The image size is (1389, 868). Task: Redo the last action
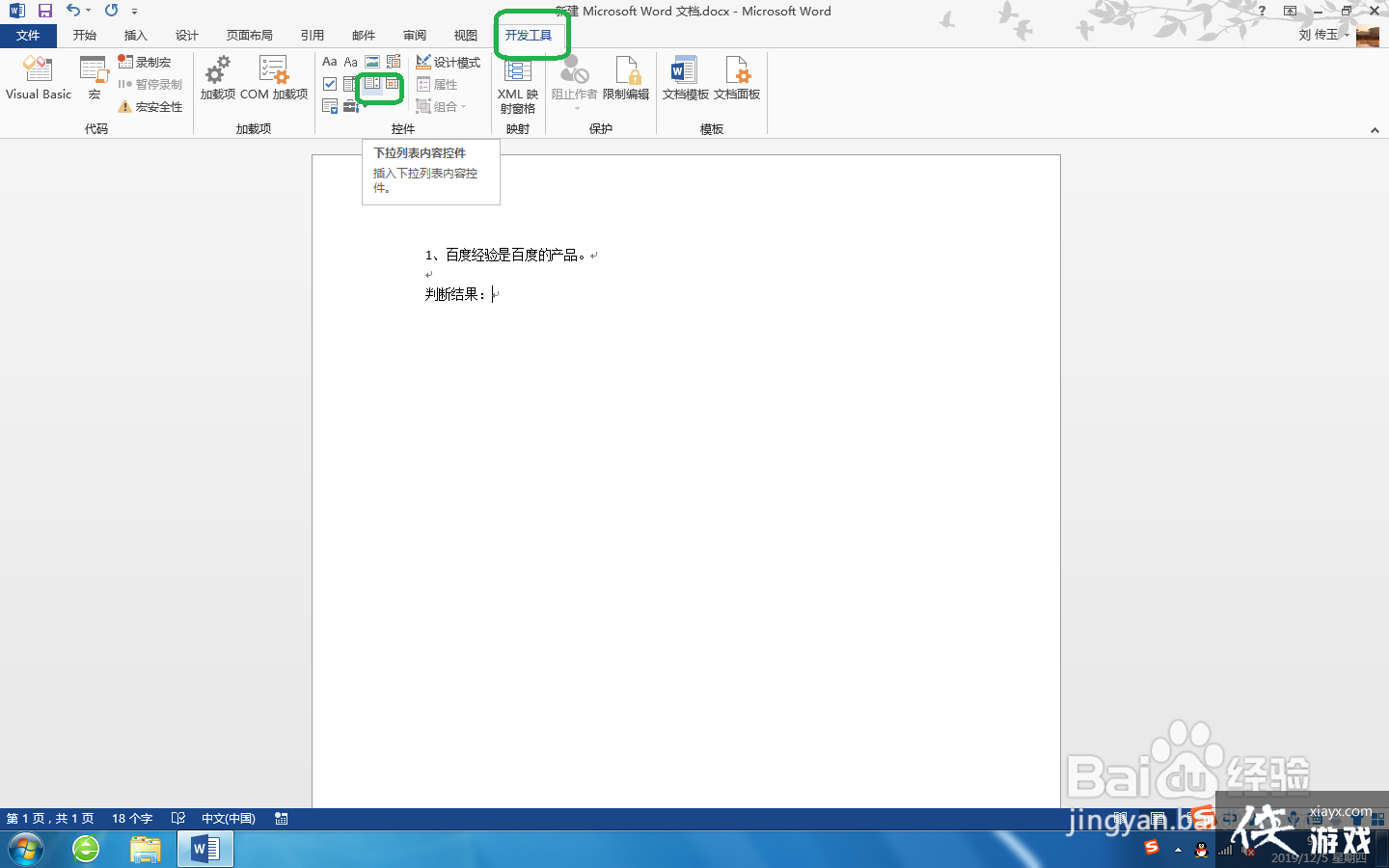pyautogui.click(x=112, y=11)
